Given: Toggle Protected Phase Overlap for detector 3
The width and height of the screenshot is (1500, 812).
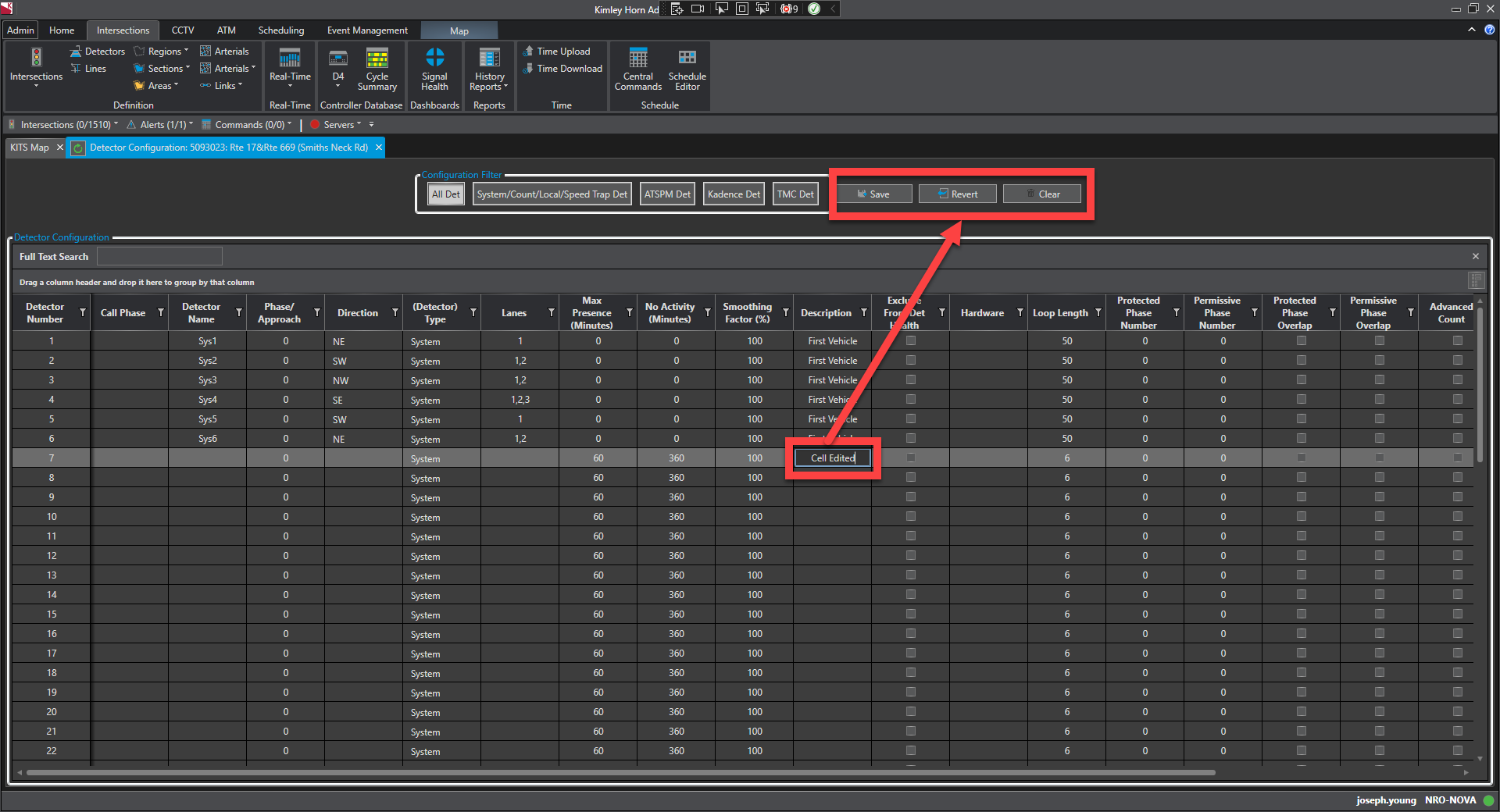Looking at the screenshot, I should tap(1301, 380).
